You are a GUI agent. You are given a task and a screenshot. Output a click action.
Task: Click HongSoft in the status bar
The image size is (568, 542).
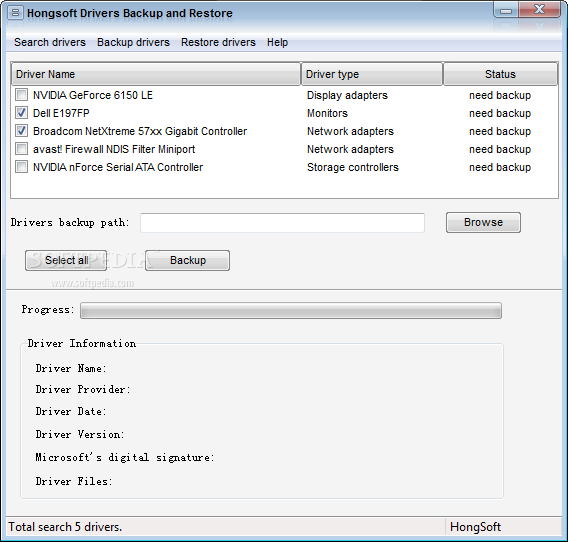tap(475, 527)
